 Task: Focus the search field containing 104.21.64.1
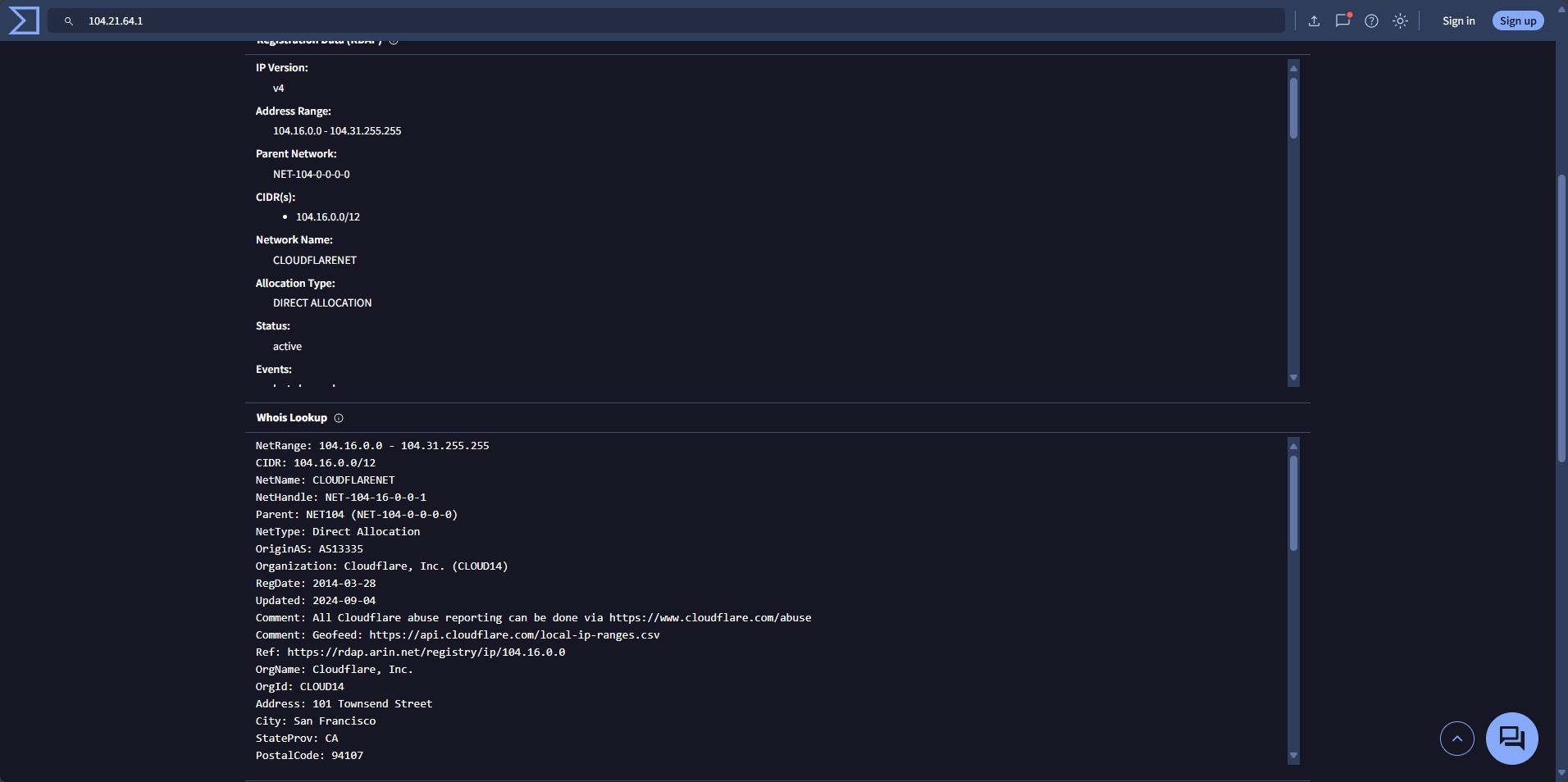coord(656,21)
